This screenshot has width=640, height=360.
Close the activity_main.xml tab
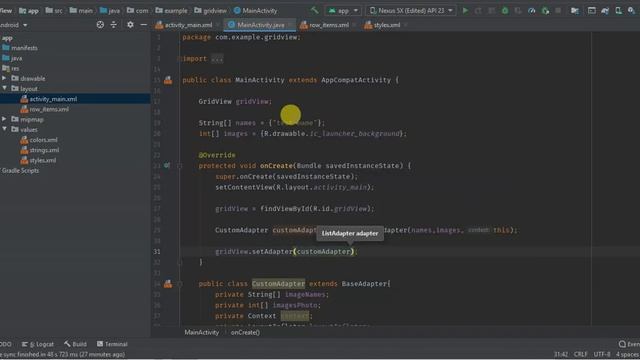(x=218, y=25)
